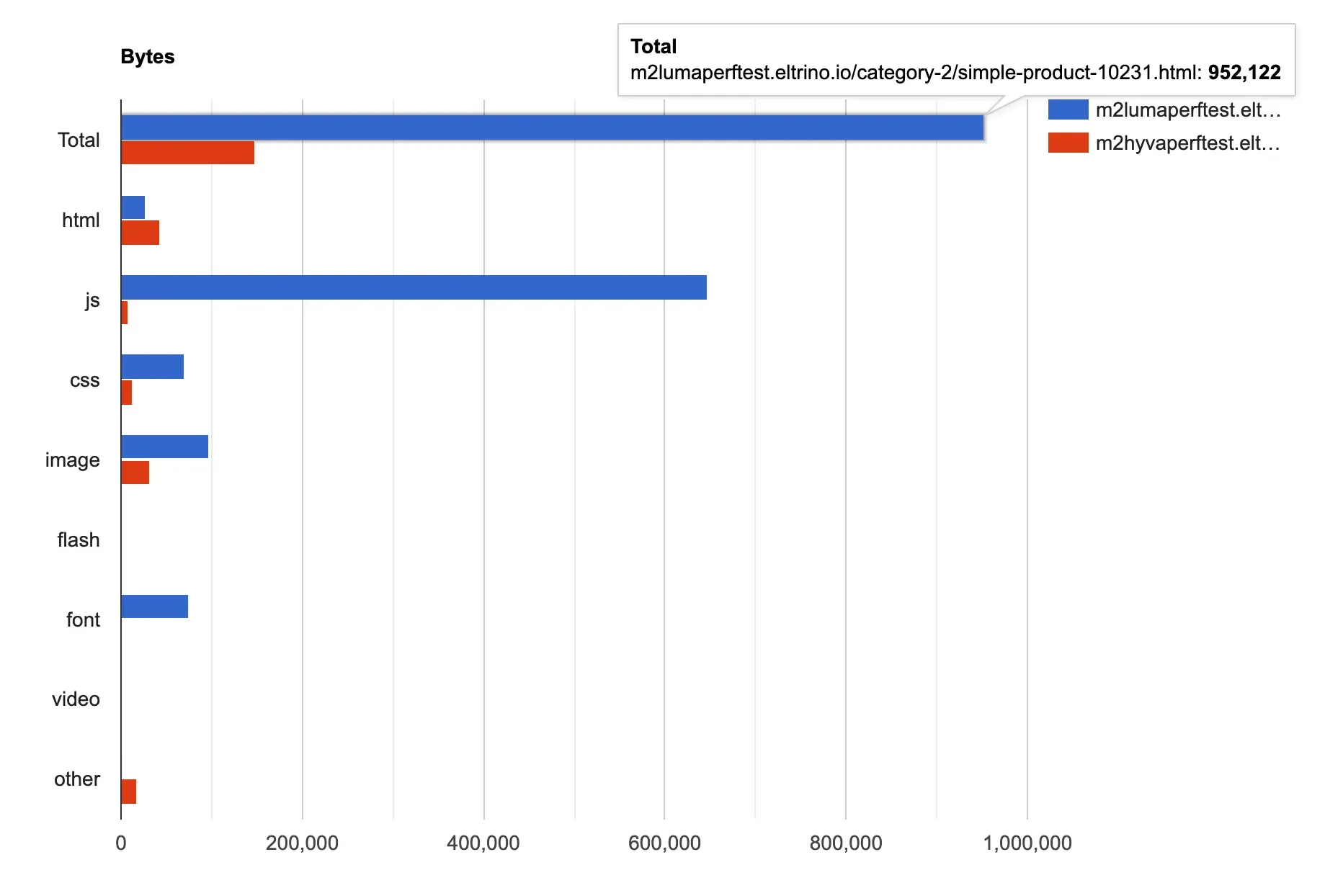
Task: Click the blue image bar
Action: point(165,447)
